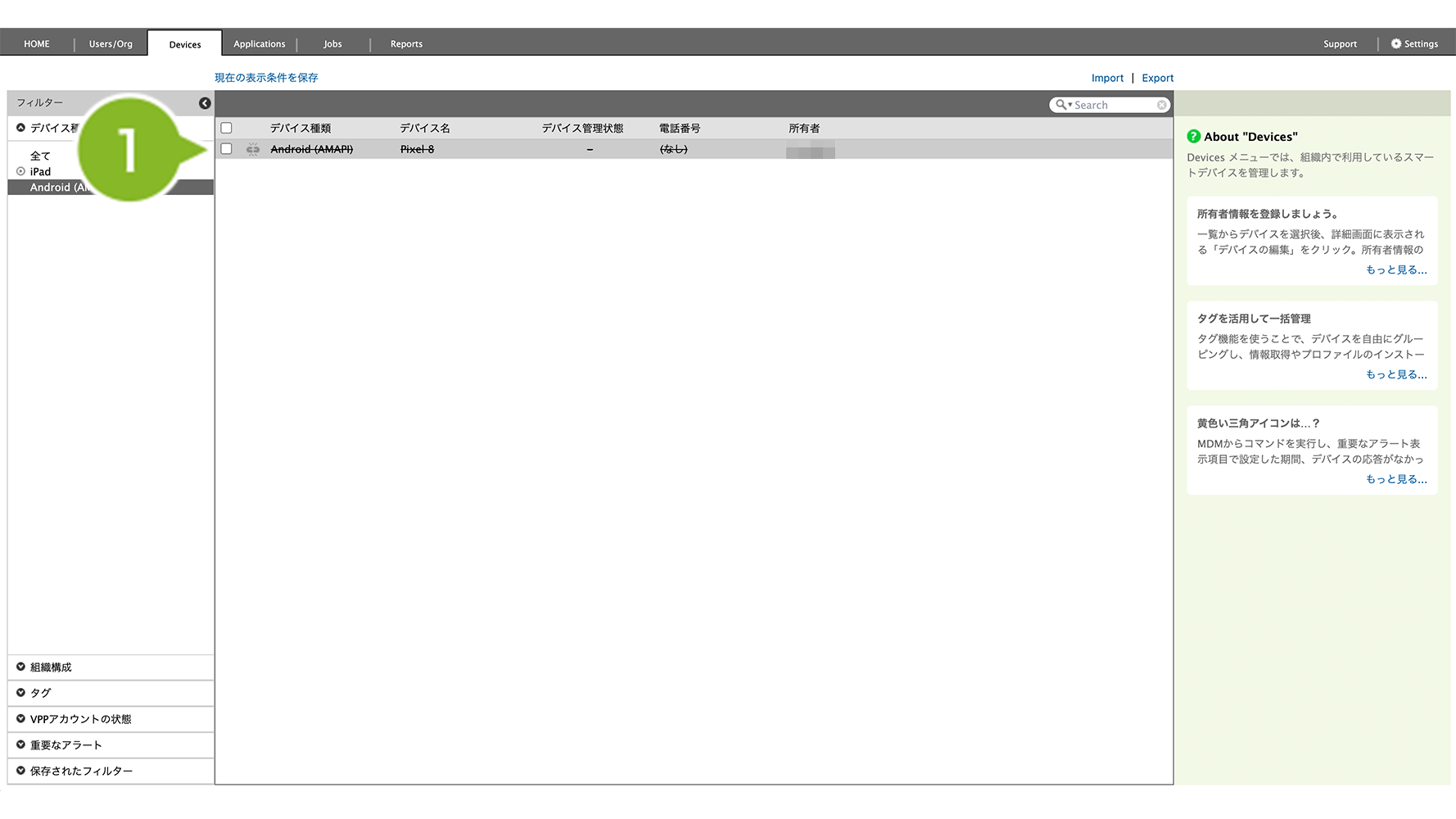Click the (なし) phone number cell
The image size is (1456, 819).
(673, 149)
